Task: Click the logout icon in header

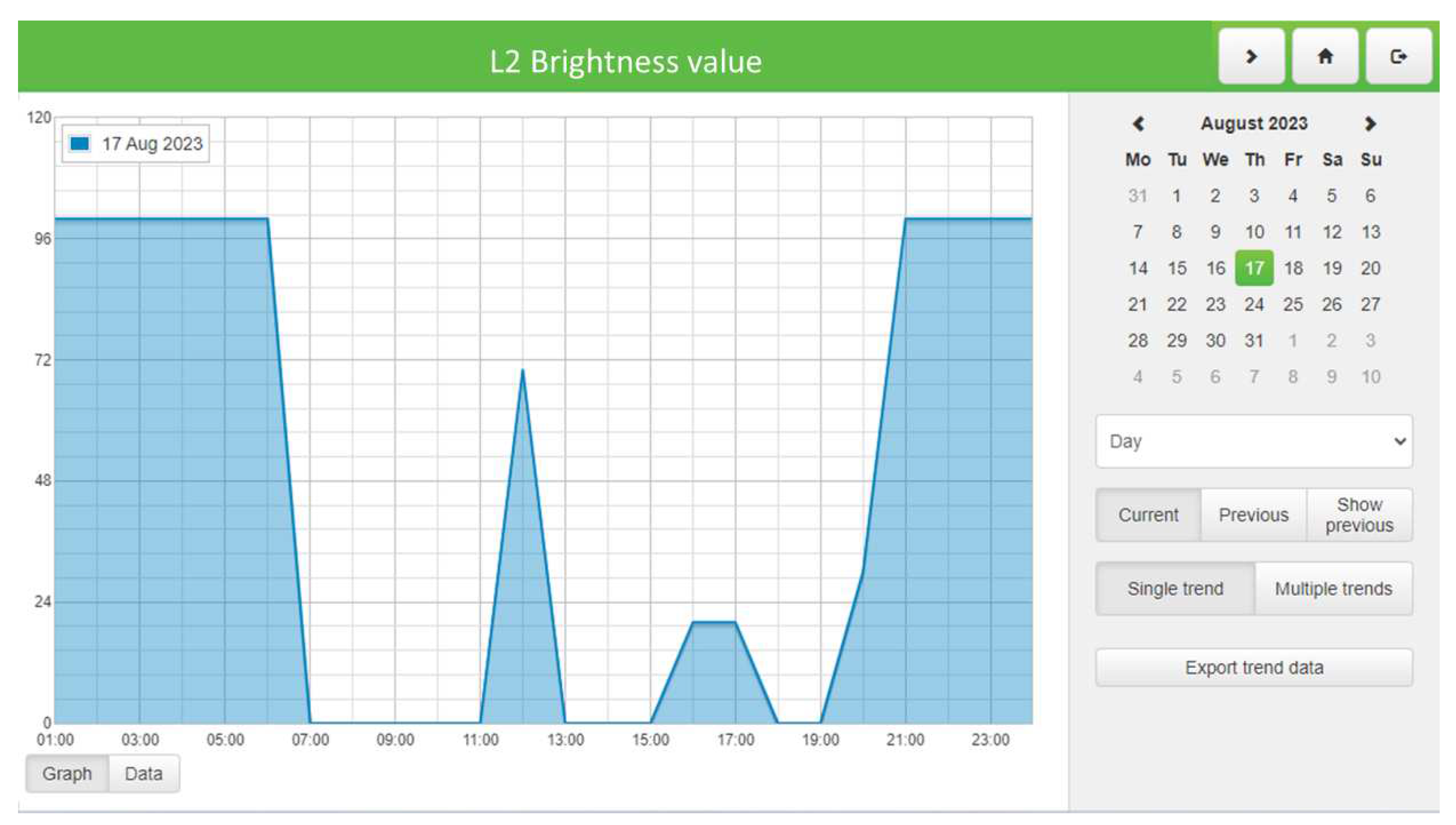Action: (1398, 56)
